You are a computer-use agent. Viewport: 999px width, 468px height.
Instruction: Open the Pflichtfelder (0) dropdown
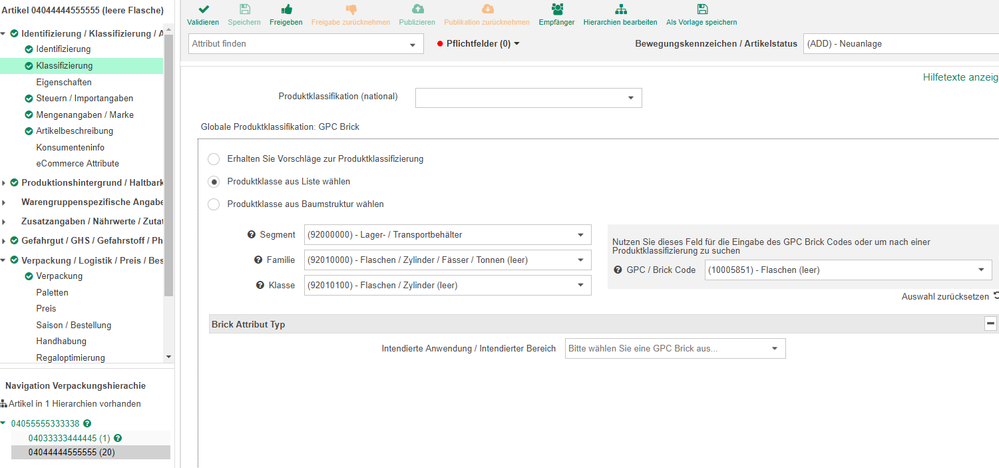483,44
